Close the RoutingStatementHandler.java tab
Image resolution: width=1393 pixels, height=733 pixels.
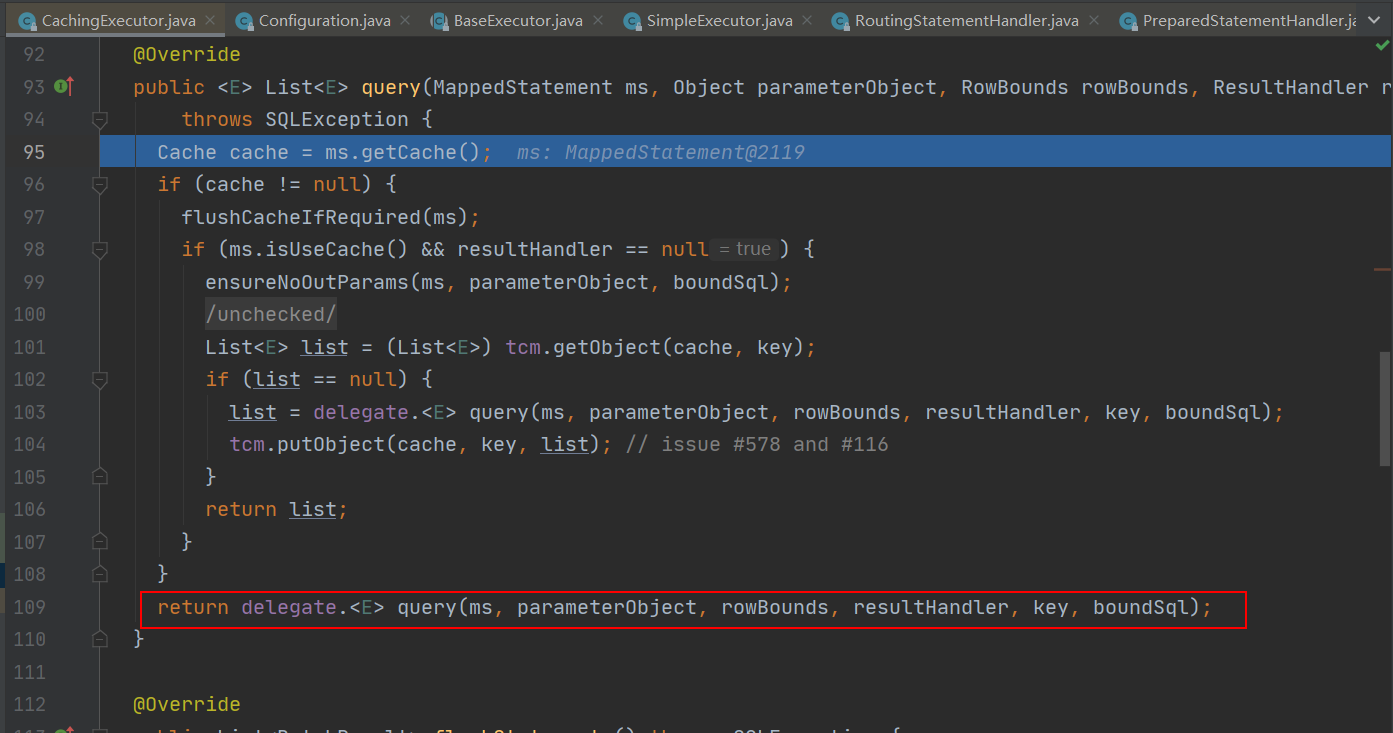click(1093, 20)
